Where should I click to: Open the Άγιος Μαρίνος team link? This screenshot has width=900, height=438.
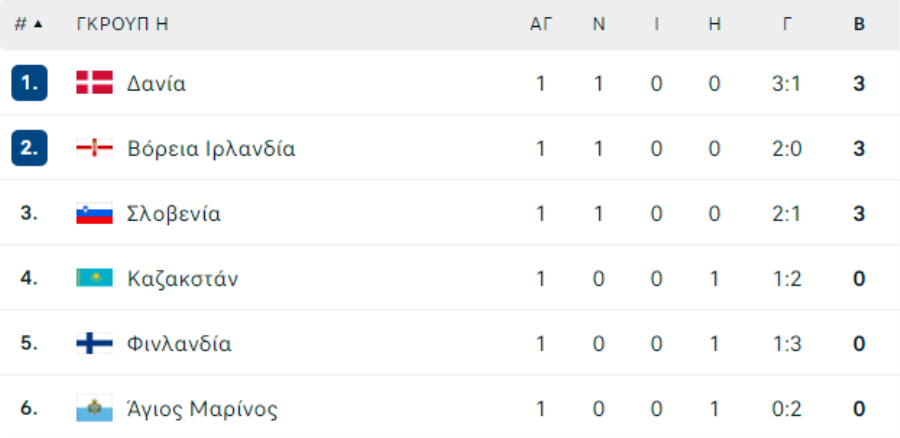202,409
